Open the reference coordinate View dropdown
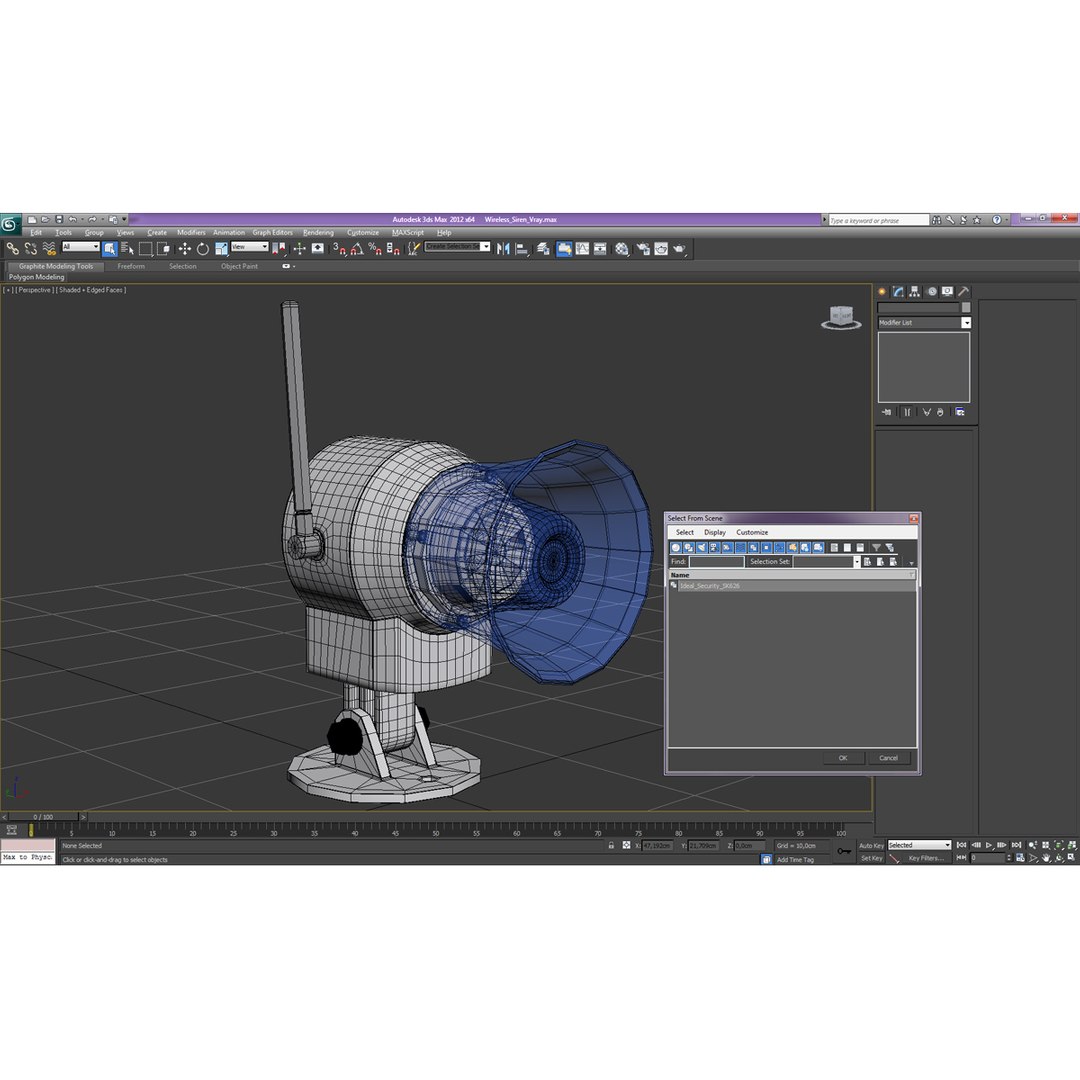The image size is (1080, 1080). click(x=250, y=247)
